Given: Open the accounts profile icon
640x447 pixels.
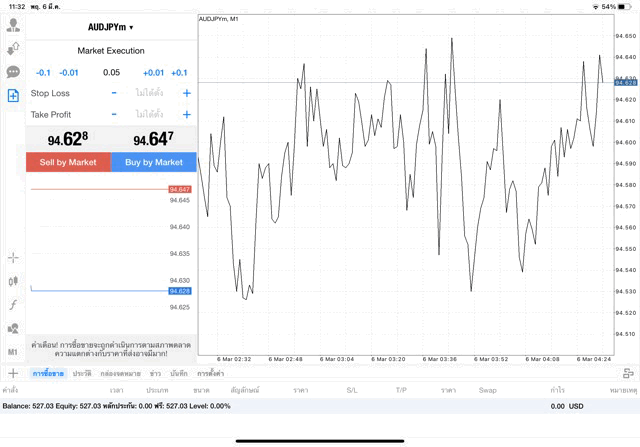Looking at the screenshot, I should click(x=13, y=25).
